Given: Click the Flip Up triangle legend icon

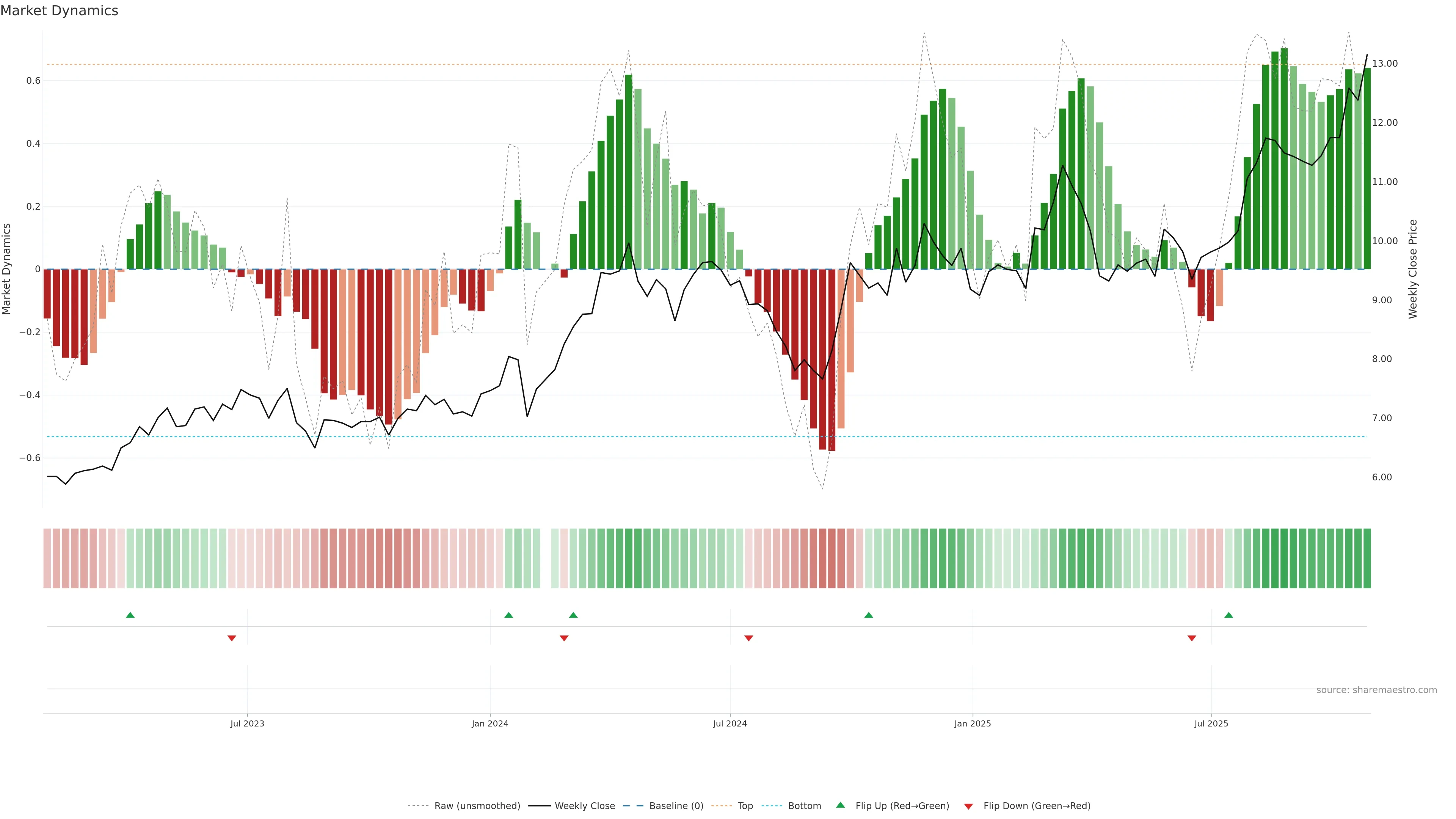Looking at the screenshot, I should point(840,805).
